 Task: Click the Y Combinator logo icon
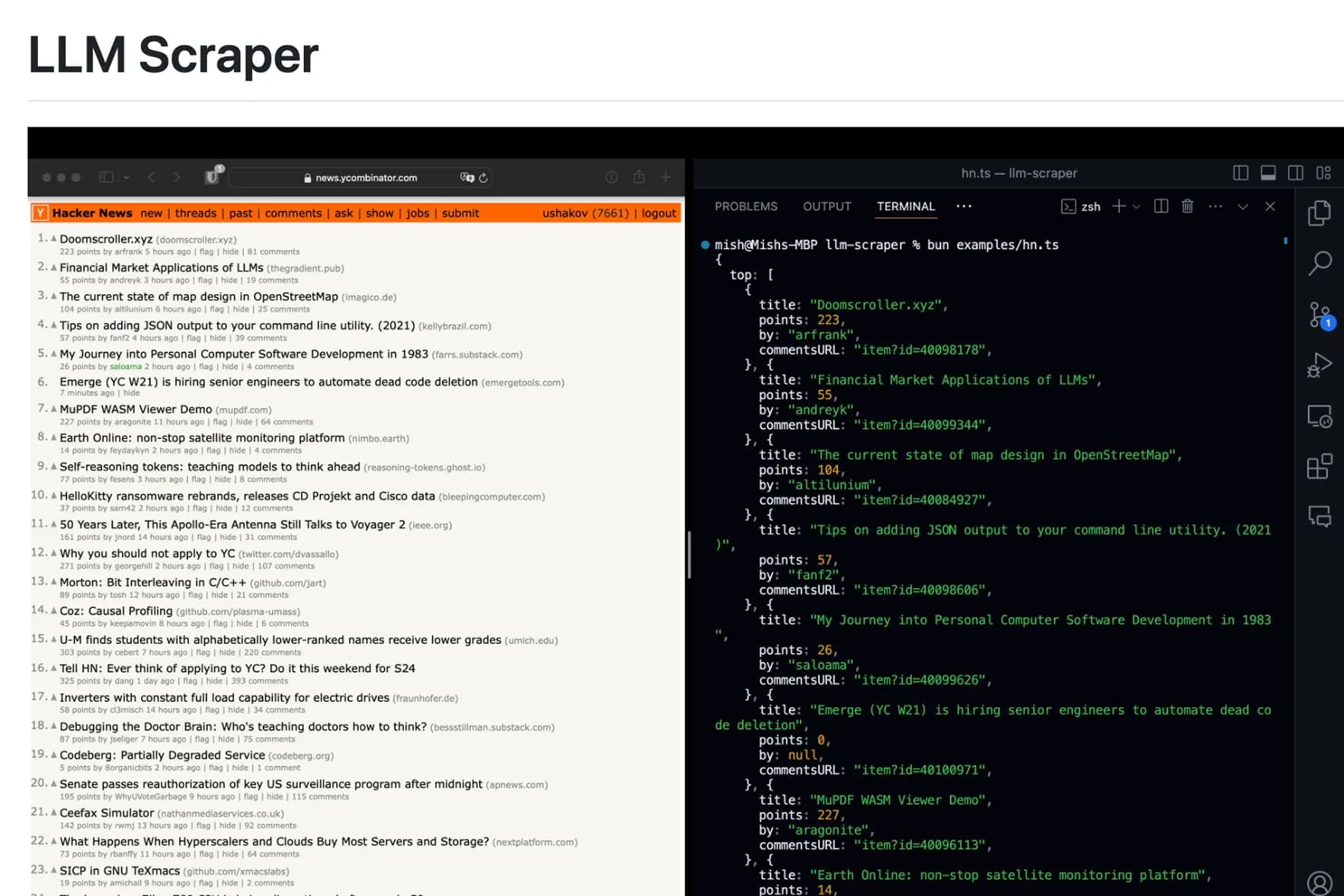coord(40,213)
